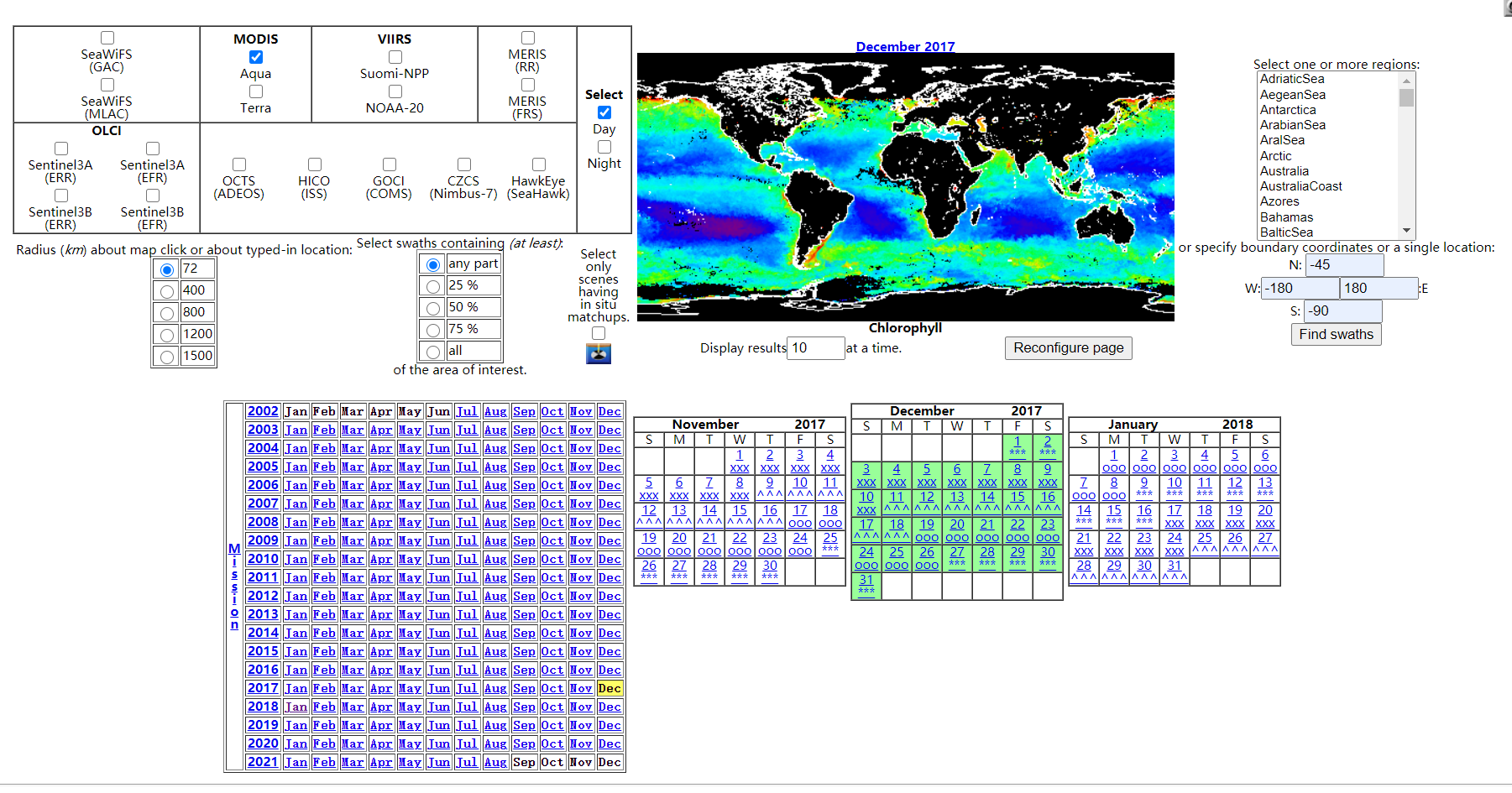This screenshot has width=1512, height=793.
Task: Open day 31 in the January 2018 calendar
Action: (1175, 566)
